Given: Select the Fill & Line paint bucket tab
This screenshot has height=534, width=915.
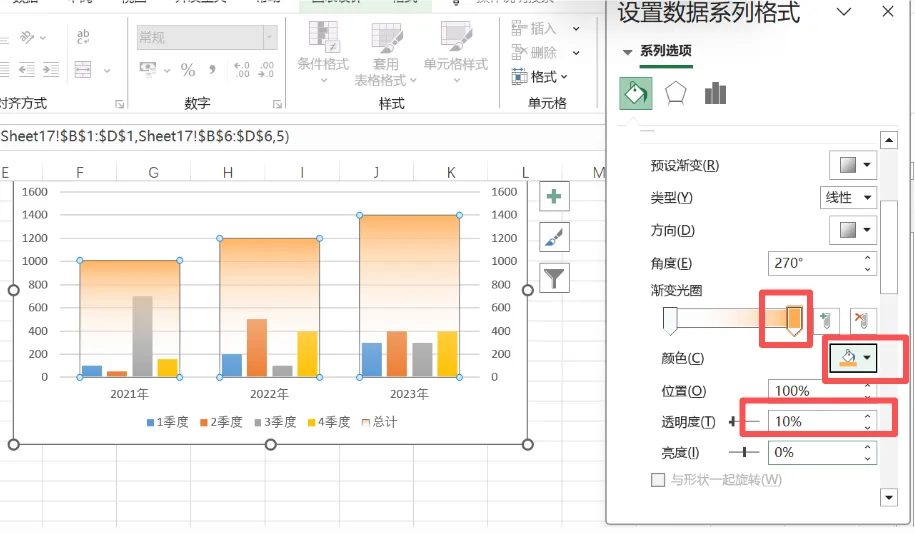Looking at the screenshot, I should point(635,93).
